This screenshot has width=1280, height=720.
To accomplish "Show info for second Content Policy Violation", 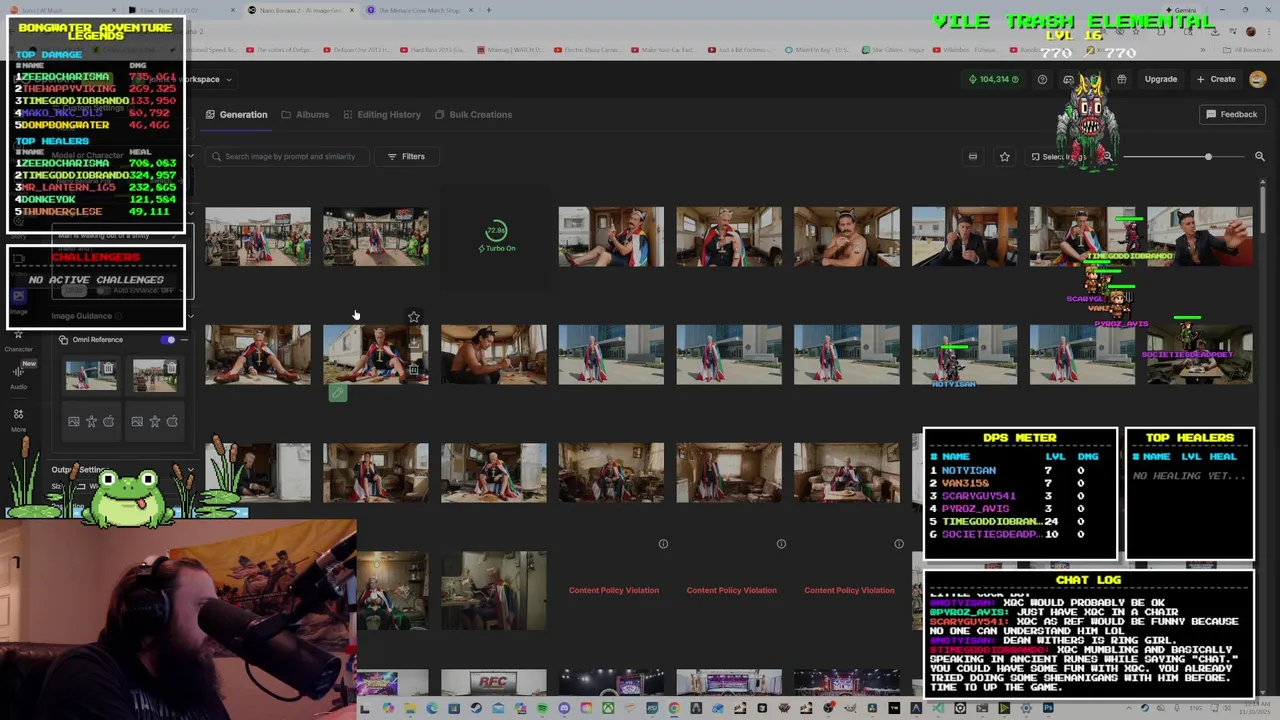I will click(x=781, y=544).
